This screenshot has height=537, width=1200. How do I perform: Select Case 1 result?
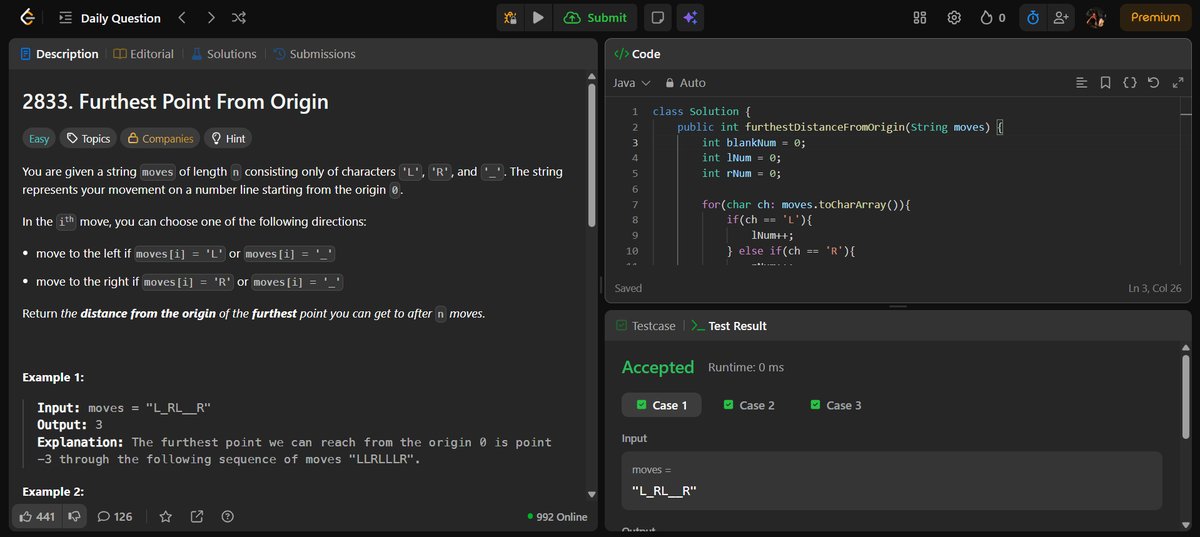tap(661, 405)
